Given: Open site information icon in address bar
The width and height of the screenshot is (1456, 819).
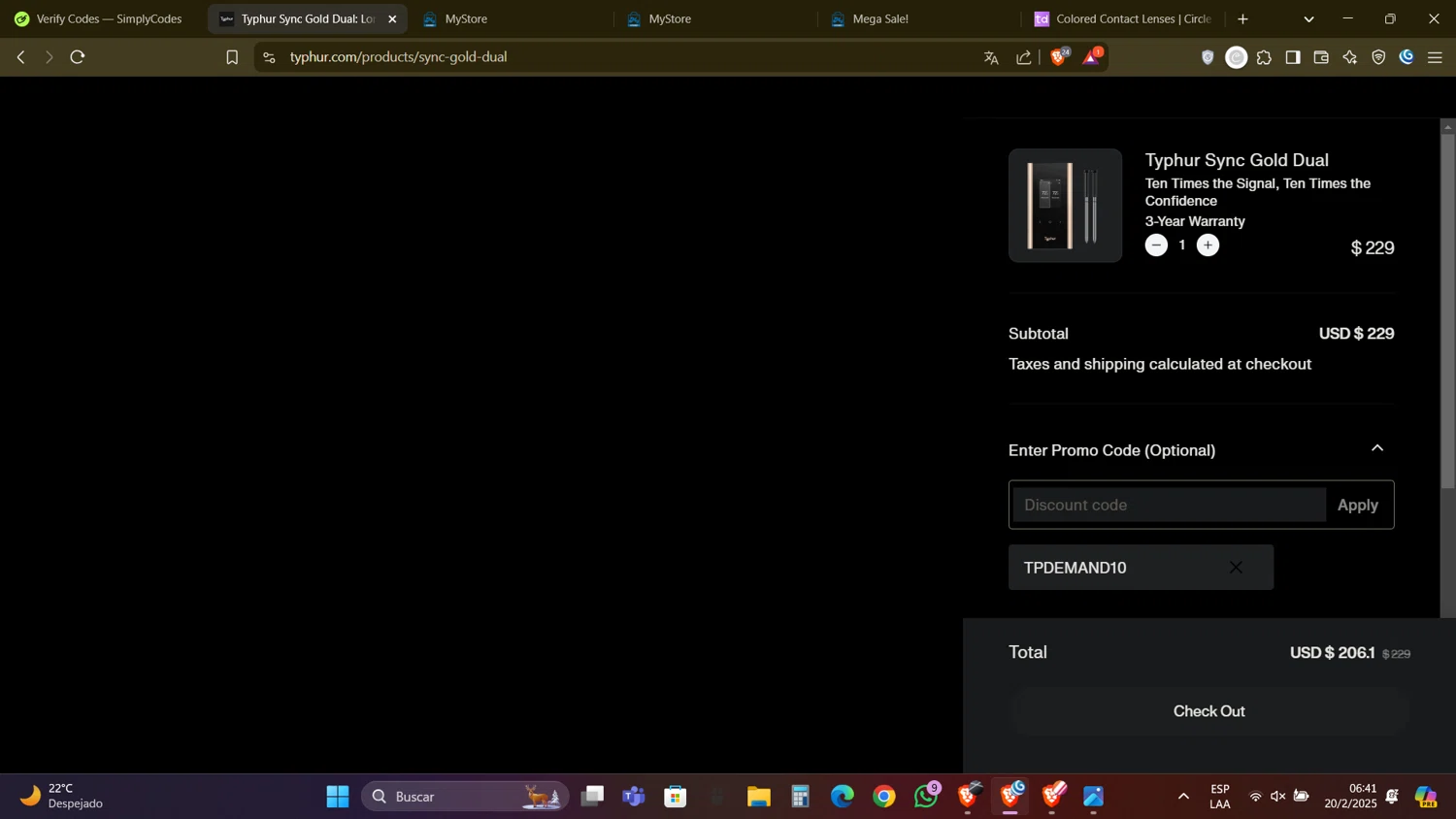Looking at the screenshot, I should (269, 57).
